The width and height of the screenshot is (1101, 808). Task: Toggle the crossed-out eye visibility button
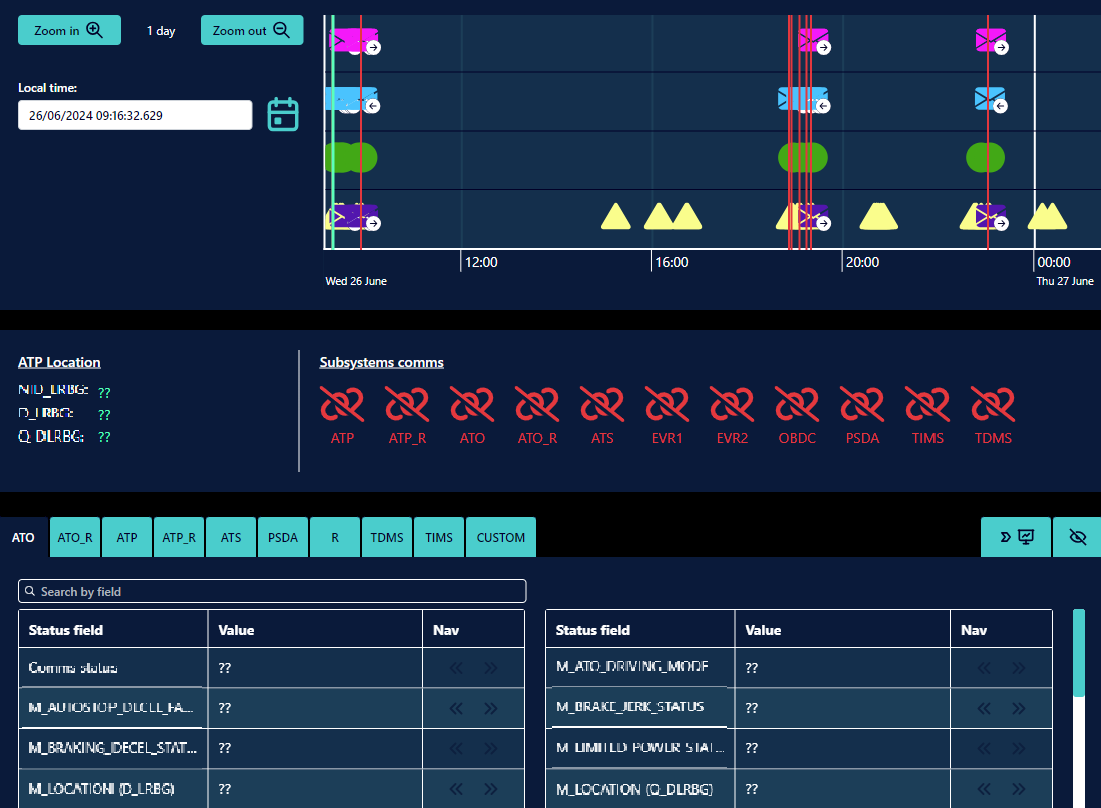[1077, 537]
